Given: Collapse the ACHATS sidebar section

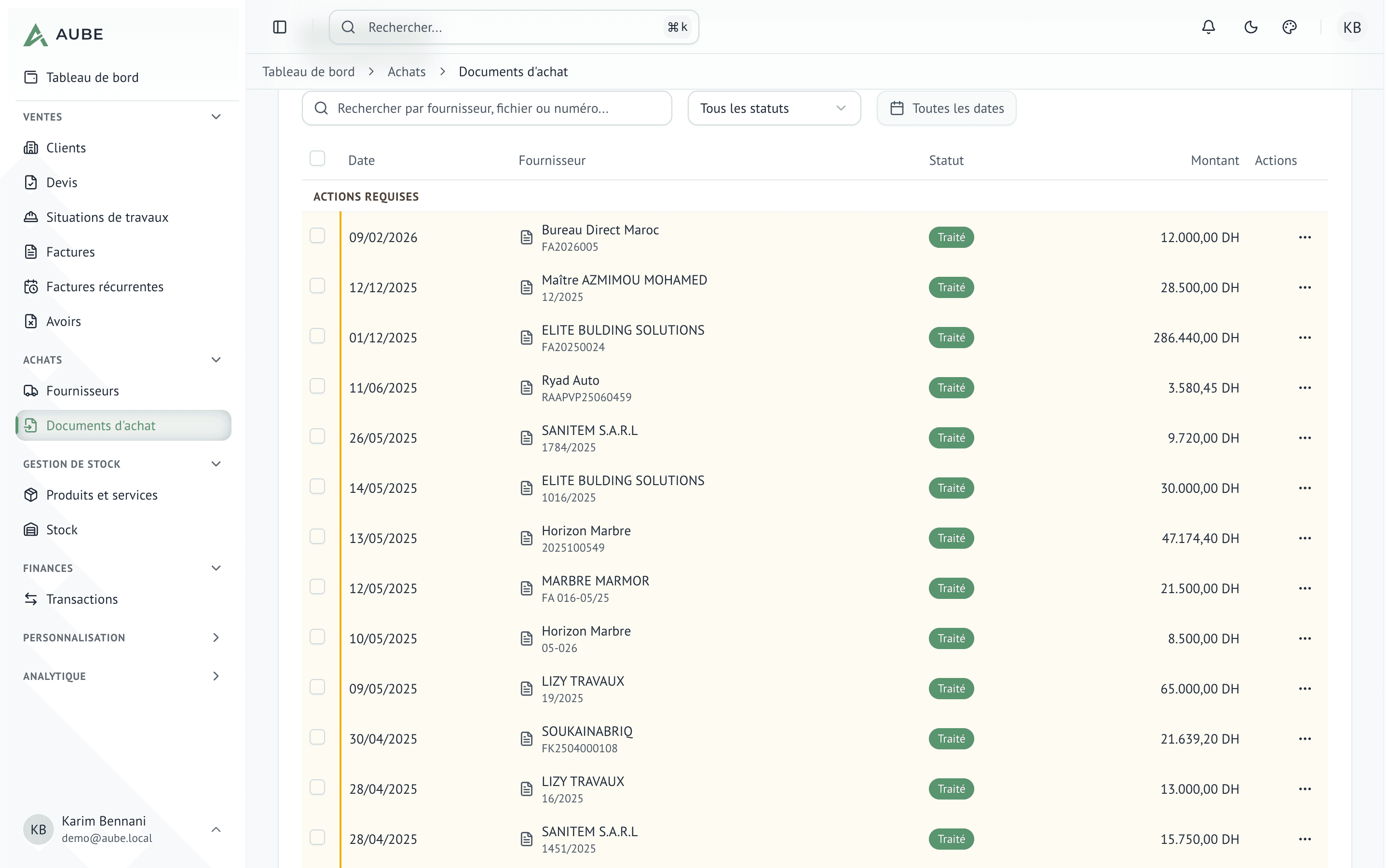Looking at the screenshot, I should click(x=216, y=360).
